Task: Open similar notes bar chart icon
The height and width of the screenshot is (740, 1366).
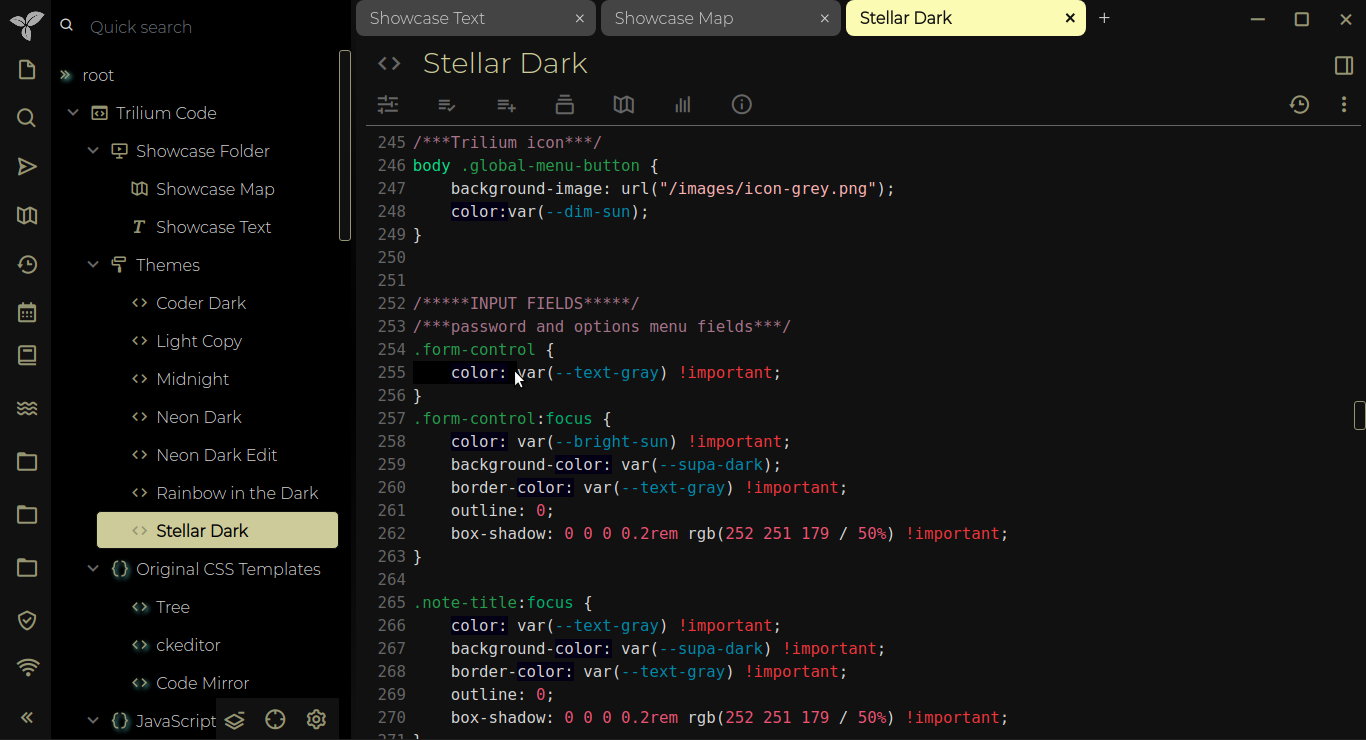Action: point(683,104)
